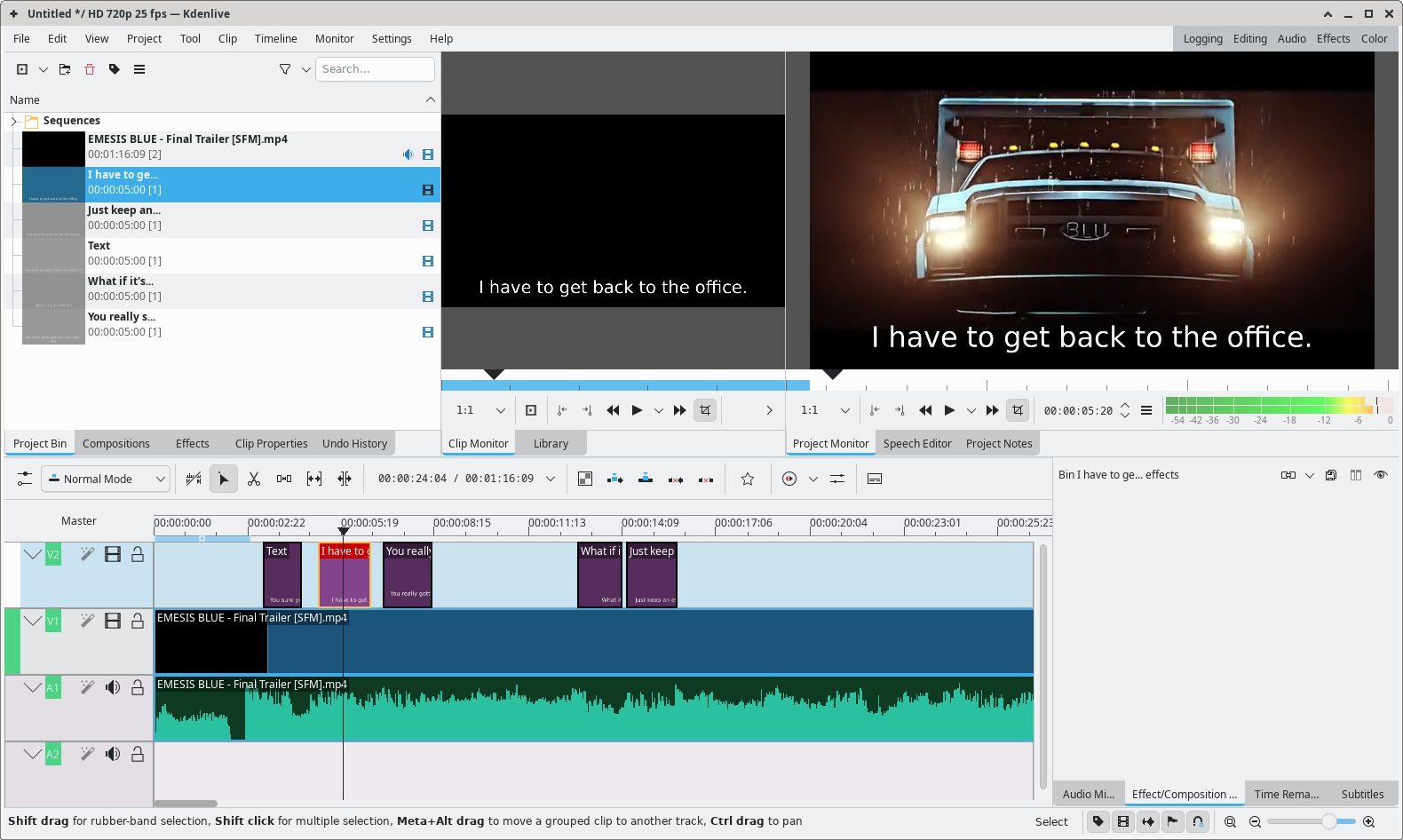Open the subtitle tool icon in timeline toolbar
This screenshot has width=1403, height=840.
875,479
